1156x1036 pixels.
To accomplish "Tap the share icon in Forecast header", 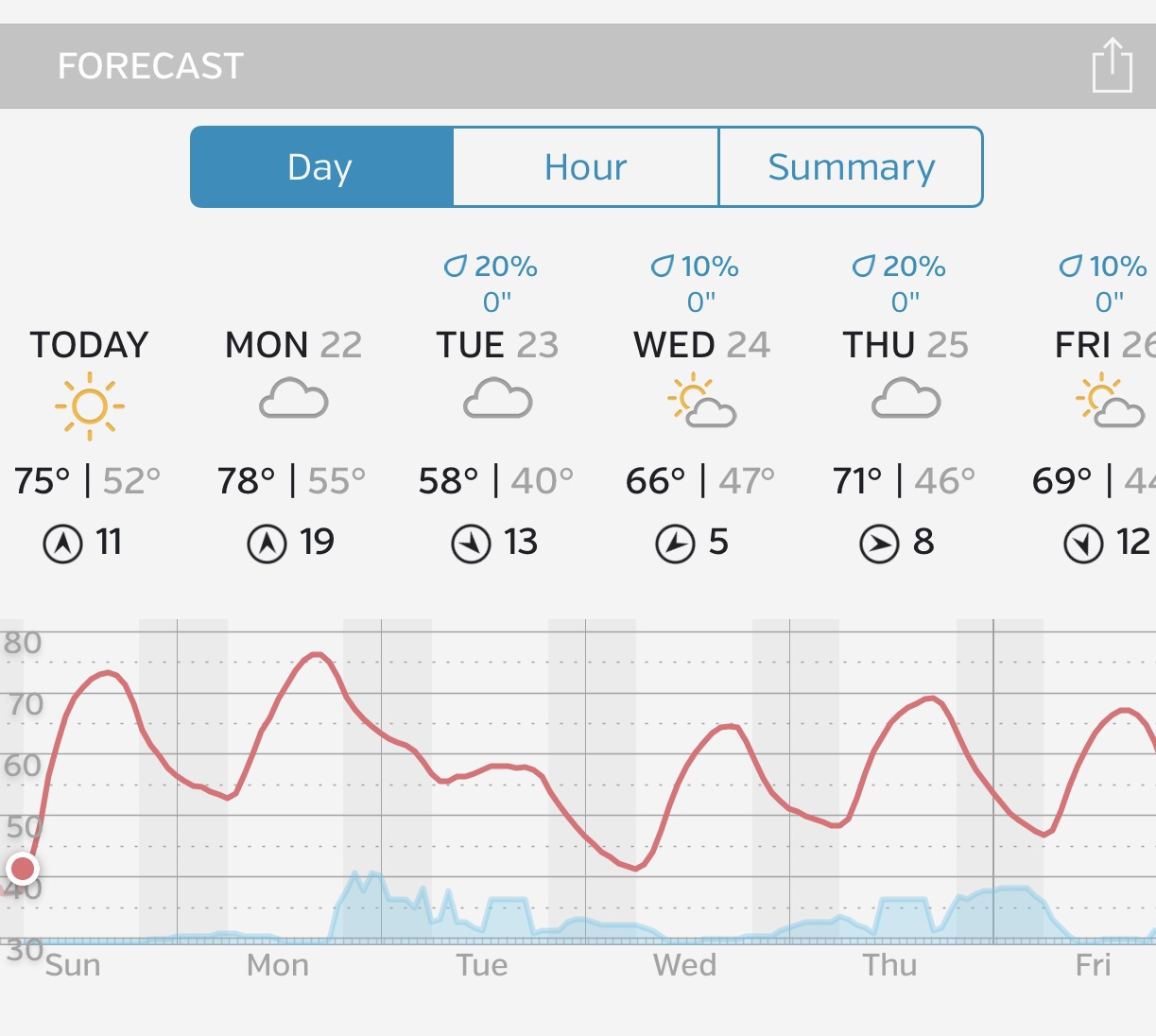I will pos(1112,65).
